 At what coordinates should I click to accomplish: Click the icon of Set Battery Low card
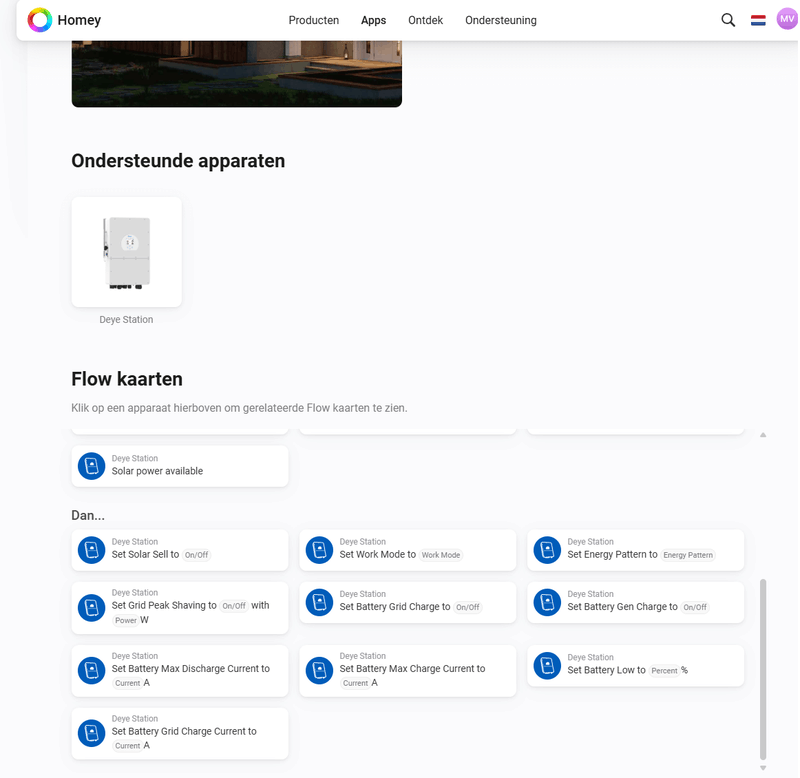pos(547,666)
